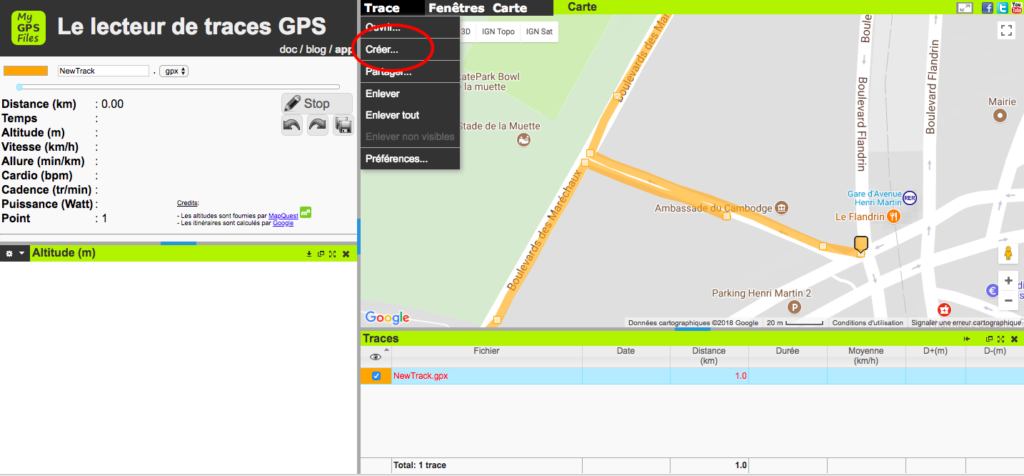The image size is (1024, 476).
Task: Select Préférences... from Trace menu
Action: (x=410, y=158)
